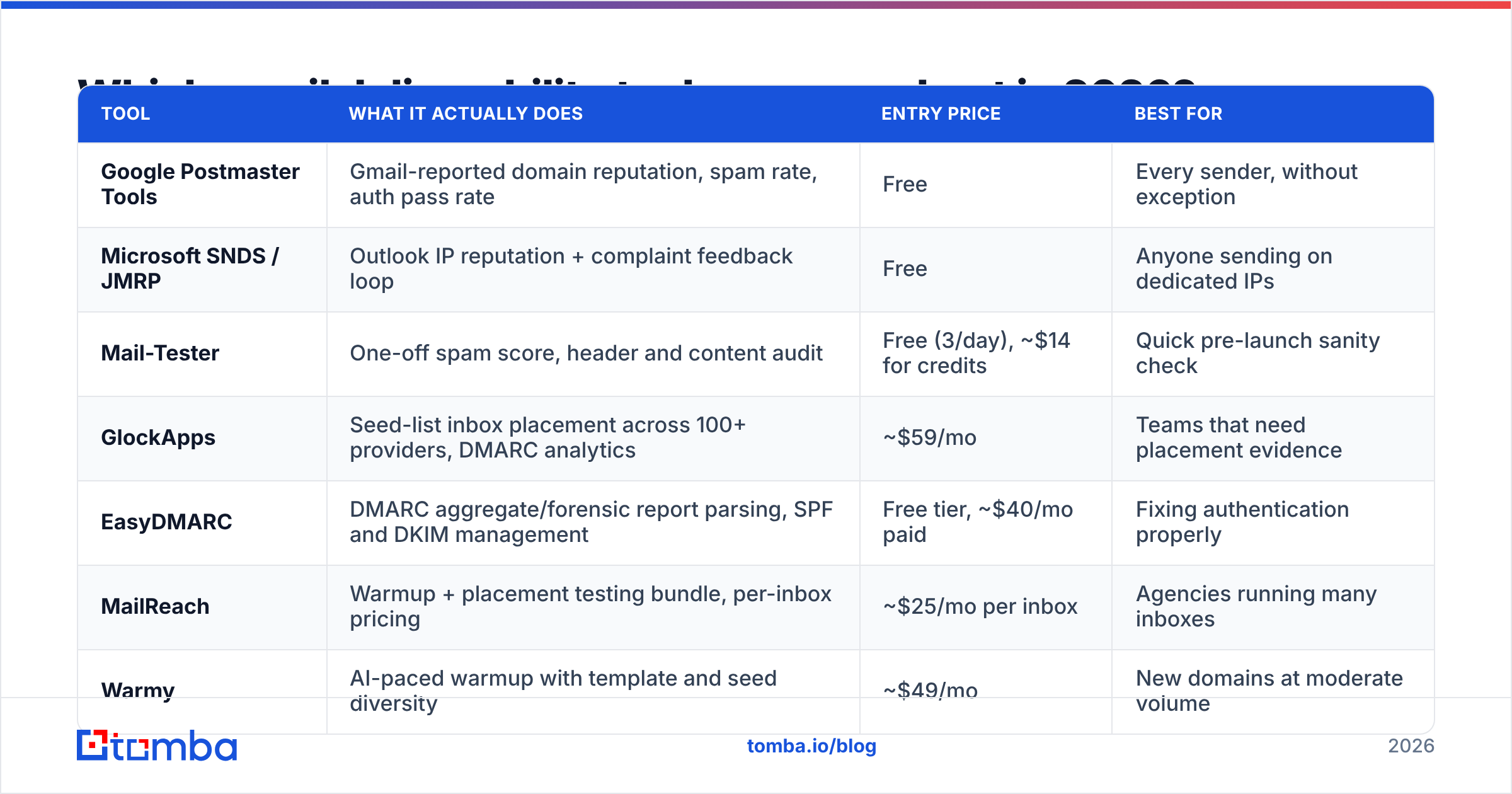Viewport: 1512px width, 794px height.
Task: Click the ENTRY PRICE column header
Action: coord(941,113)
